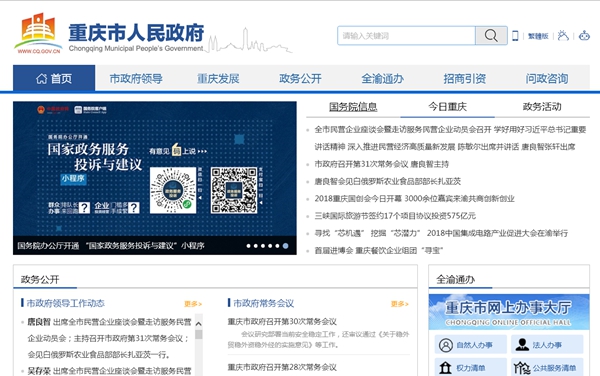Select the first carousel dot indicator
The width and height of the screenshot is (600, 376).
click(248, 246)
